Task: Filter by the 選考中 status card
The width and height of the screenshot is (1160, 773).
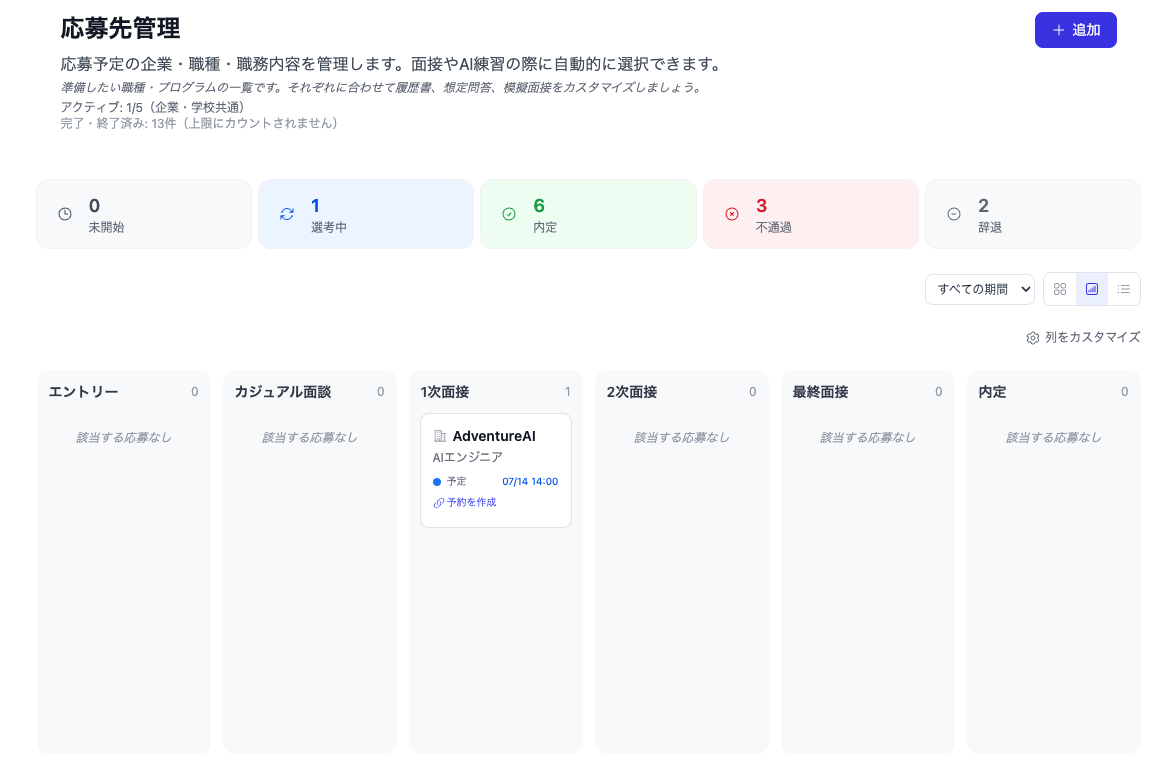Action: [366, 214]
